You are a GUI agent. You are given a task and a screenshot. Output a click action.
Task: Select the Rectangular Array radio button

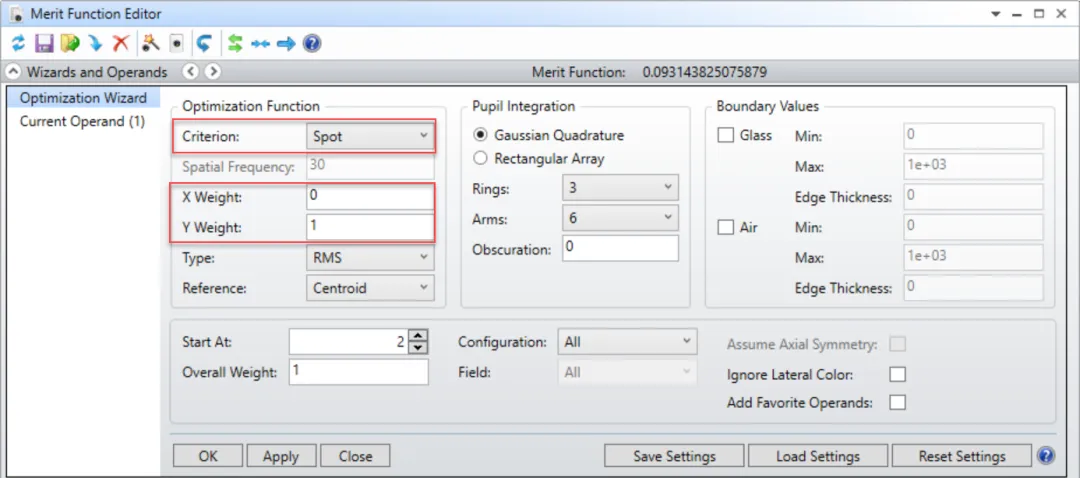(480, 158)
